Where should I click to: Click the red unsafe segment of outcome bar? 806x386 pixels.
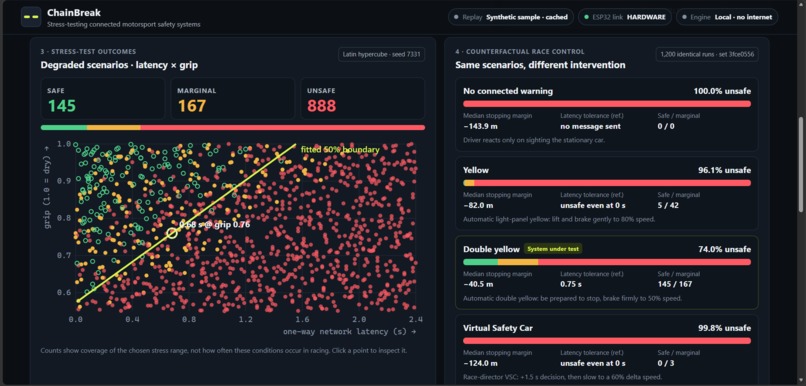[283, 127]
